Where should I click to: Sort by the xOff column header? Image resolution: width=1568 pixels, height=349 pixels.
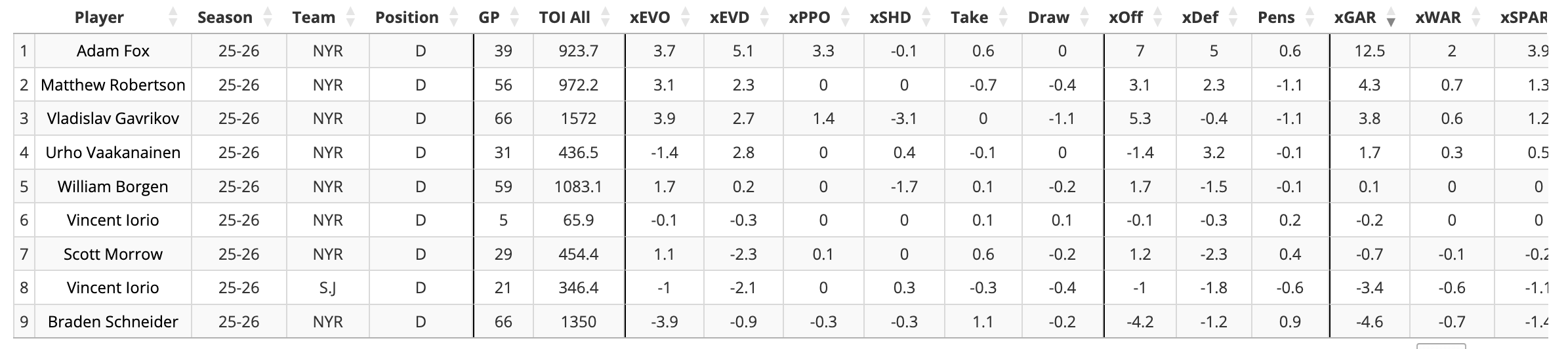(1126, 18)
